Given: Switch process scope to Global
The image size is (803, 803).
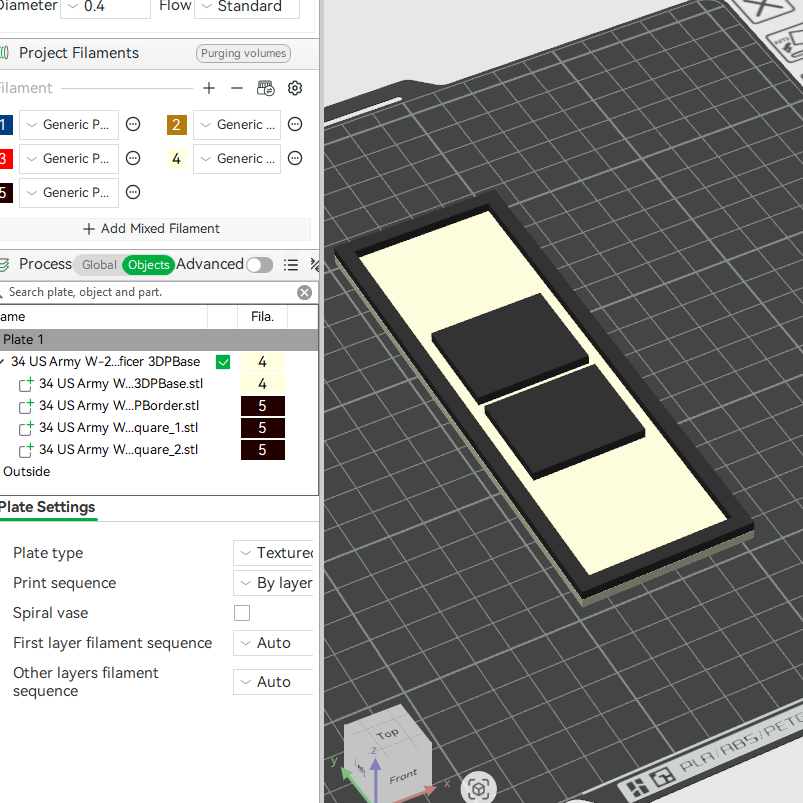Looking at the screenshot, I should [99, 265].
